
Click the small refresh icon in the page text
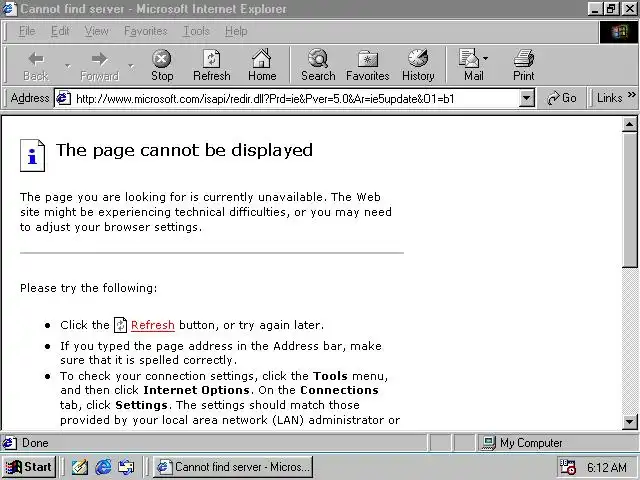tap(120, 325)
